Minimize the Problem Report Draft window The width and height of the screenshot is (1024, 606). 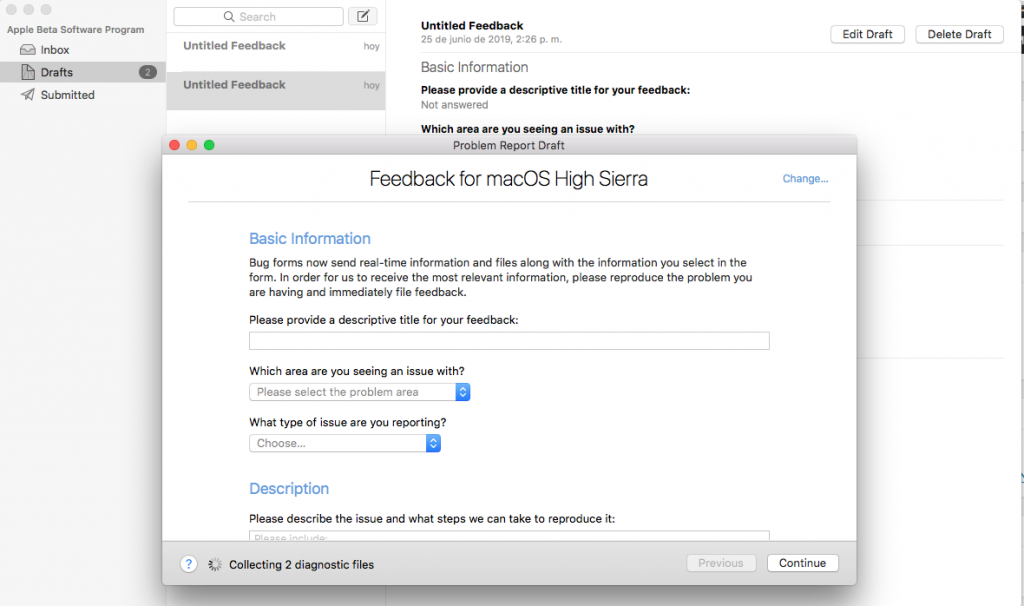point(191,145)
